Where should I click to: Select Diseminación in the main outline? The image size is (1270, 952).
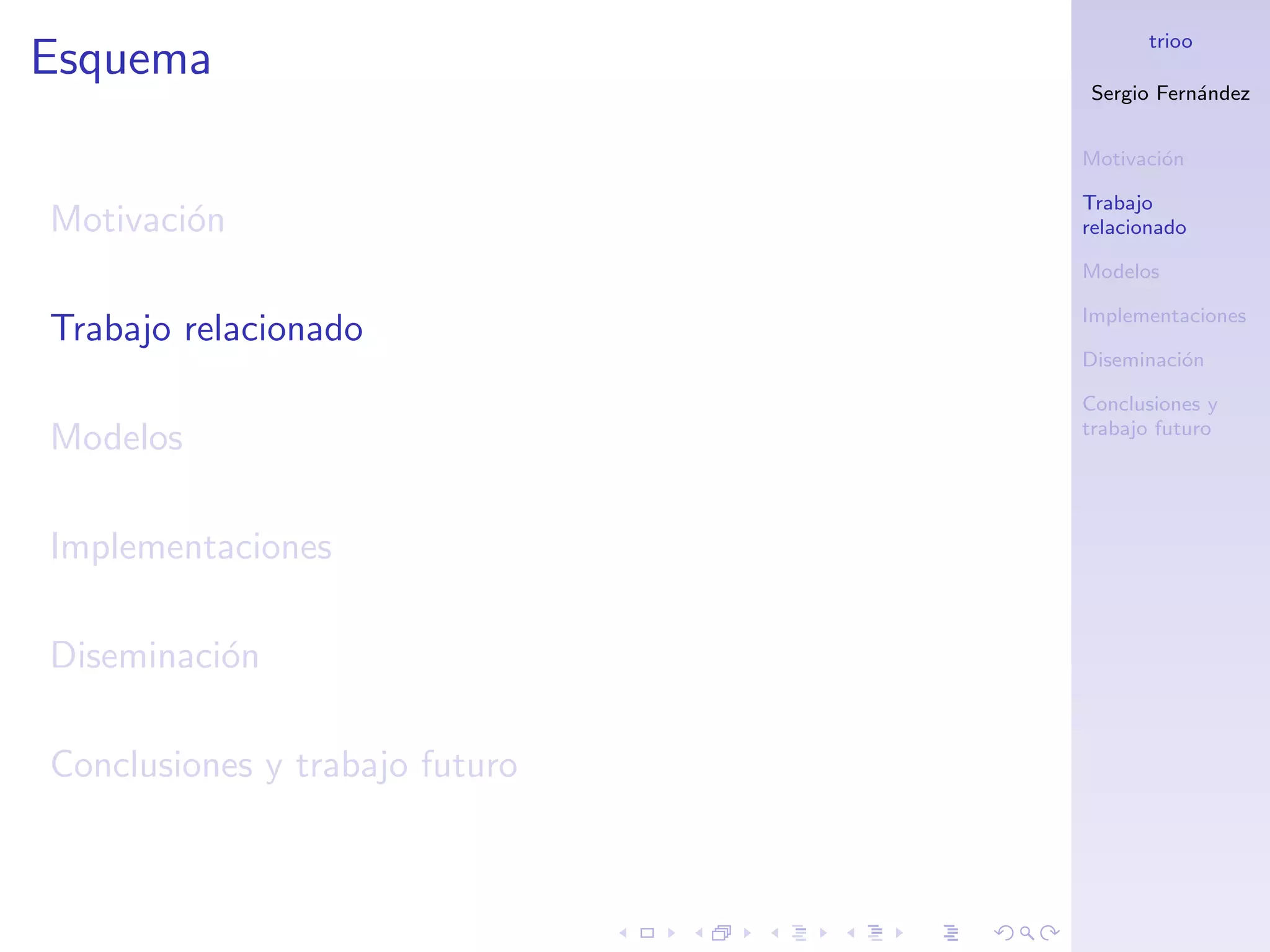154,656
